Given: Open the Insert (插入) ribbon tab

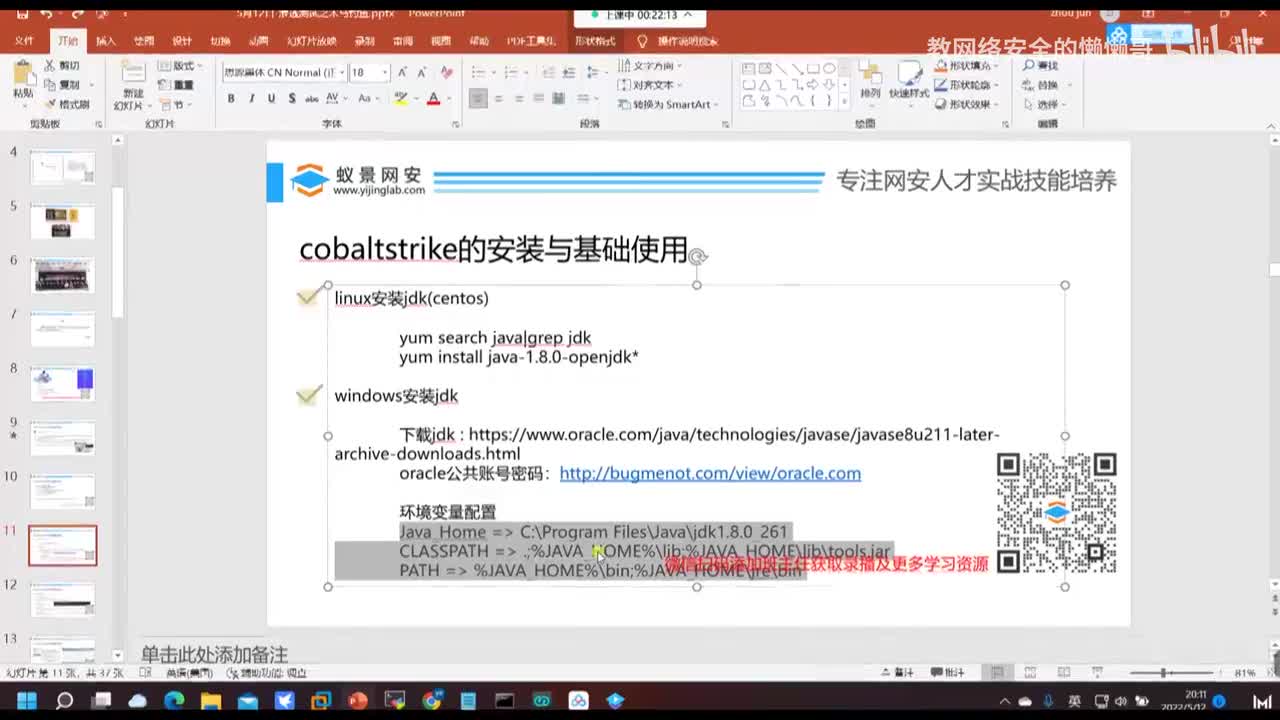Looking at the screenshot, I should (106, 42).
